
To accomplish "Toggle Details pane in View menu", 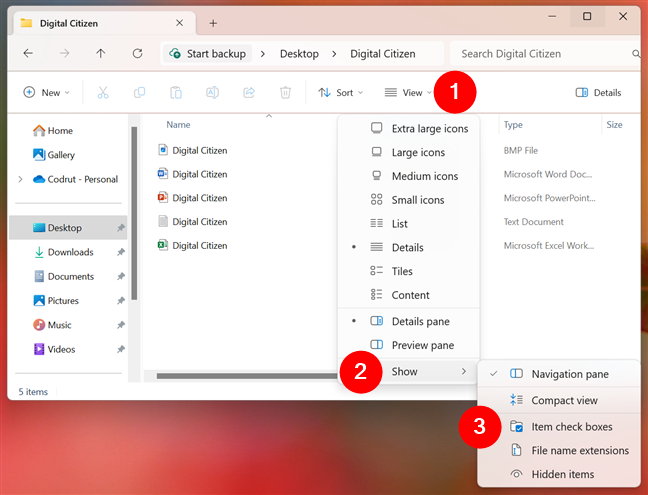I will pyautogui.click(x=408, y=321).
